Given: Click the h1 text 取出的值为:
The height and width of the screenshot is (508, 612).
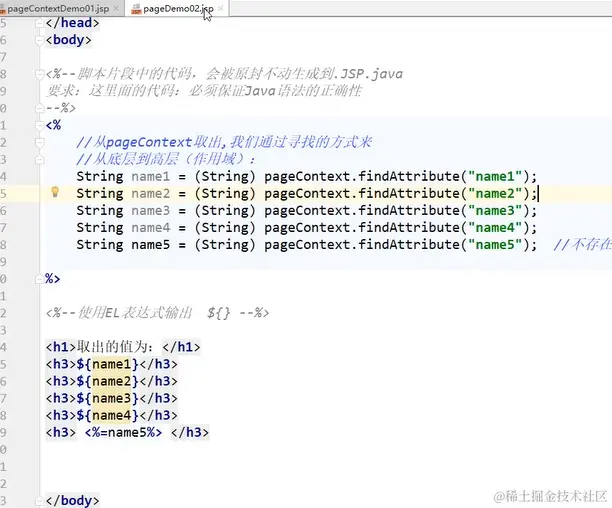Looking at the screenshot, I should (x=115, y=347).
